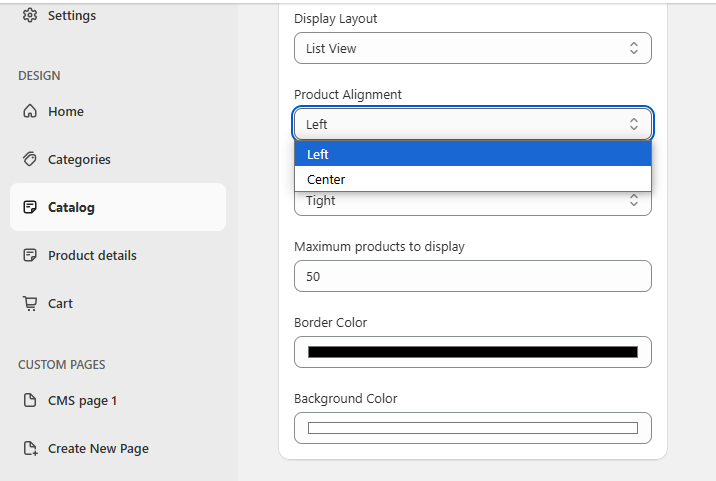716x481 pixels.
Task: Click the Border Color label
Action: 331,322
